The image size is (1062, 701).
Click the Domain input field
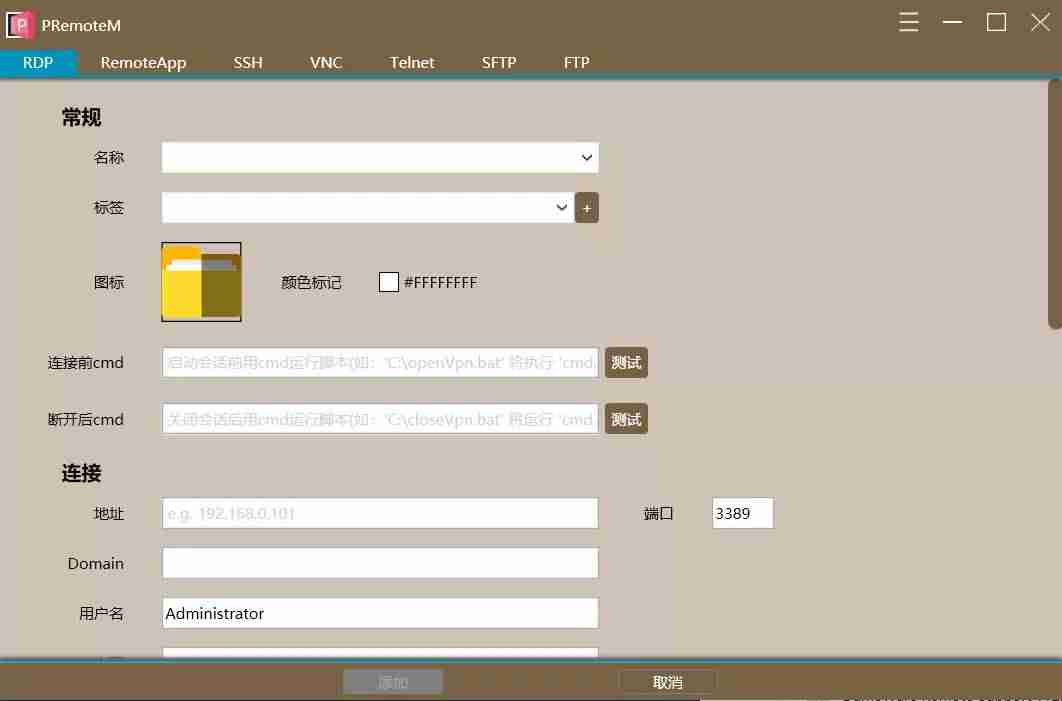[x=380, y=563]
